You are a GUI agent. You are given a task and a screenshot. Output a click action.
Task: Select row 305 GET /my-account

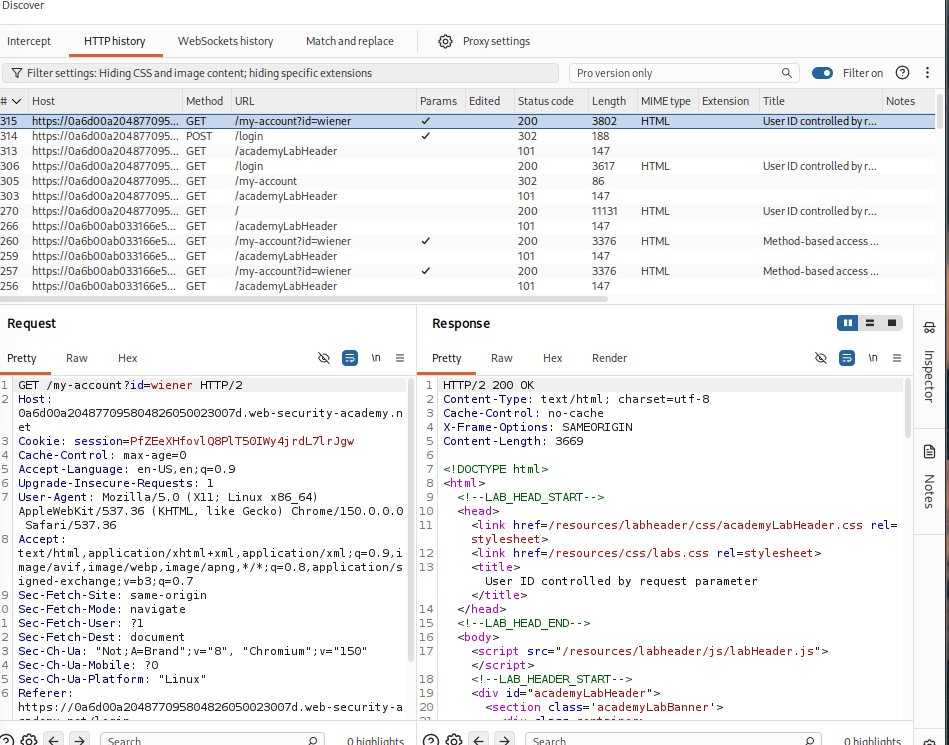467,181
